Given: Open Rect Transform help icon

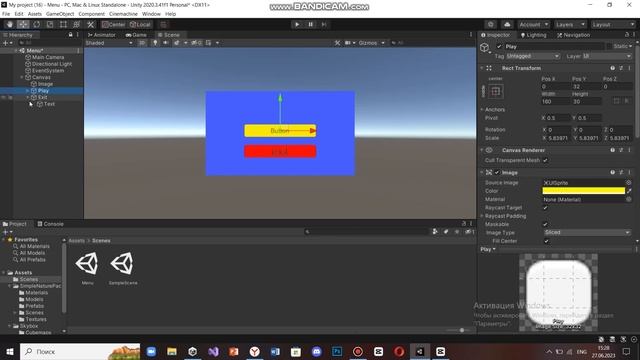Looking at the screenshot, I should point(613,68).
